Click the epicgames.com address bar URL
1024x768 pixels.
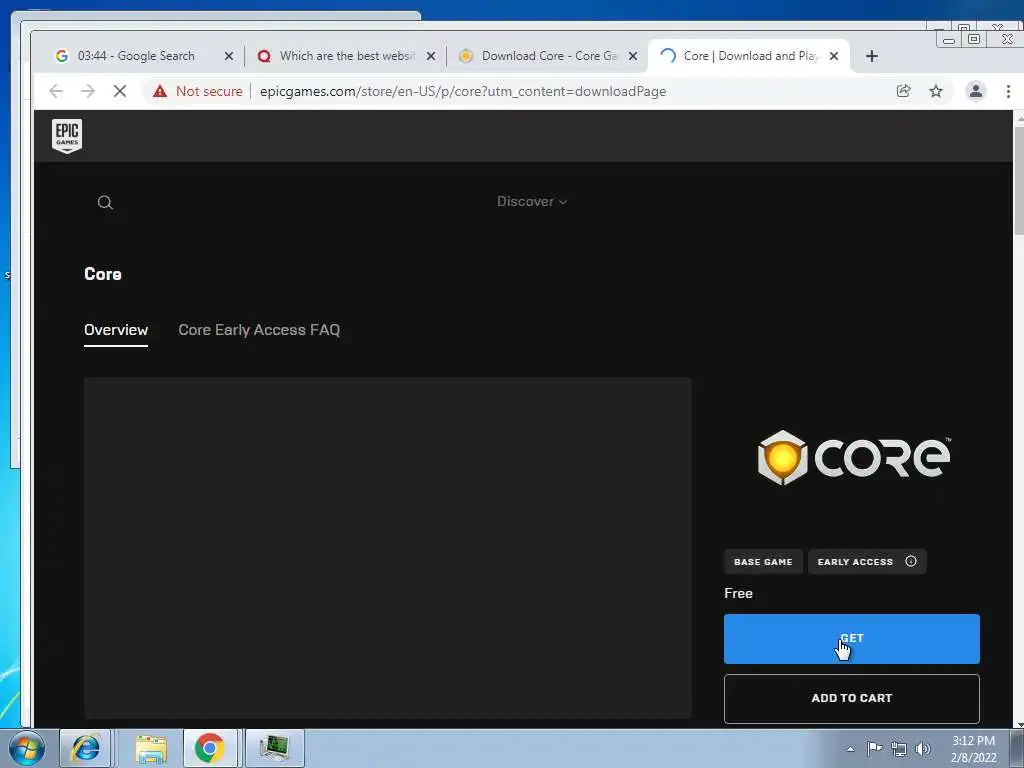pyautogui.click(x=463, y=91)
